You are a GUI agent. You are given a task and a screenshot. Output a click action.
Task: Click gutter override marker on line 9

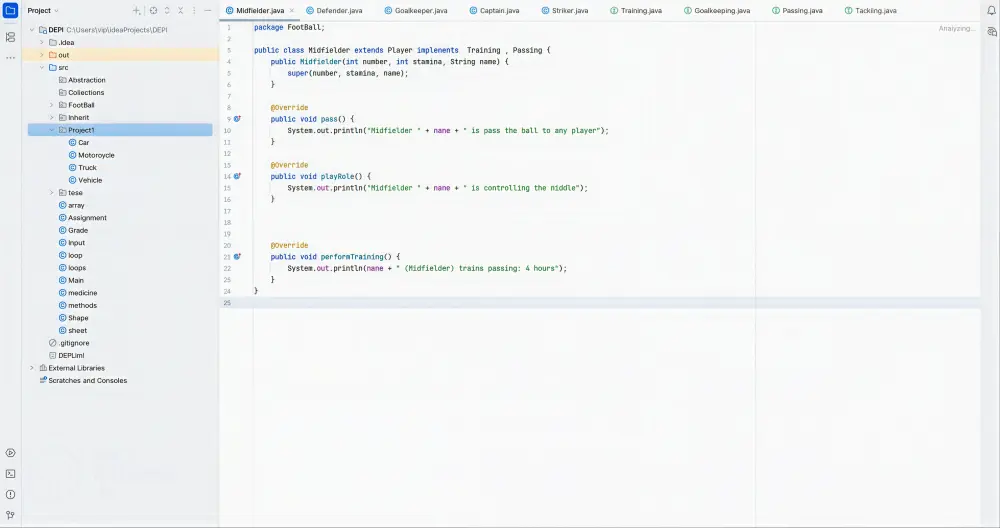237,119
